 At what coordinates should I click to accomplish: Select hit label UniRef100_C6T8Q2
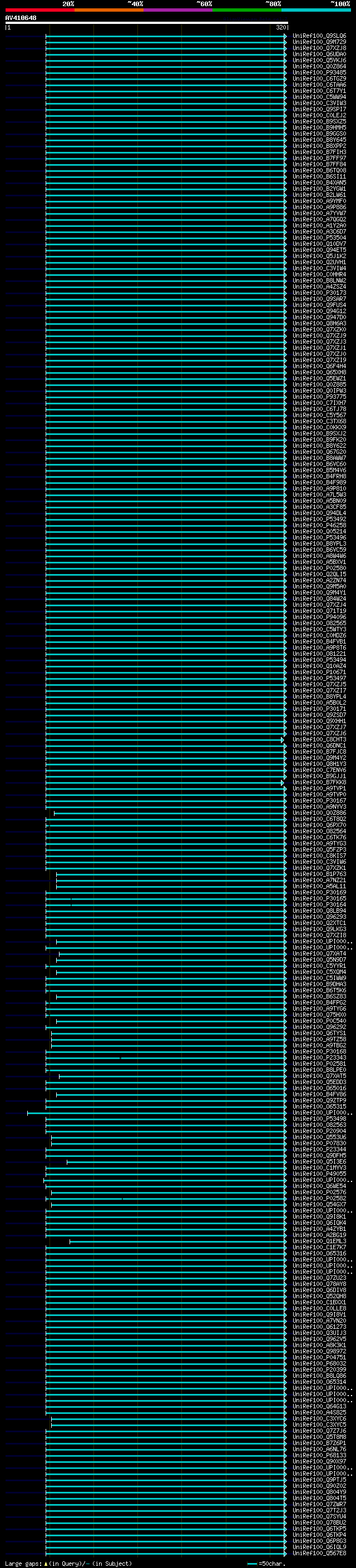click(x=319, y=819)
